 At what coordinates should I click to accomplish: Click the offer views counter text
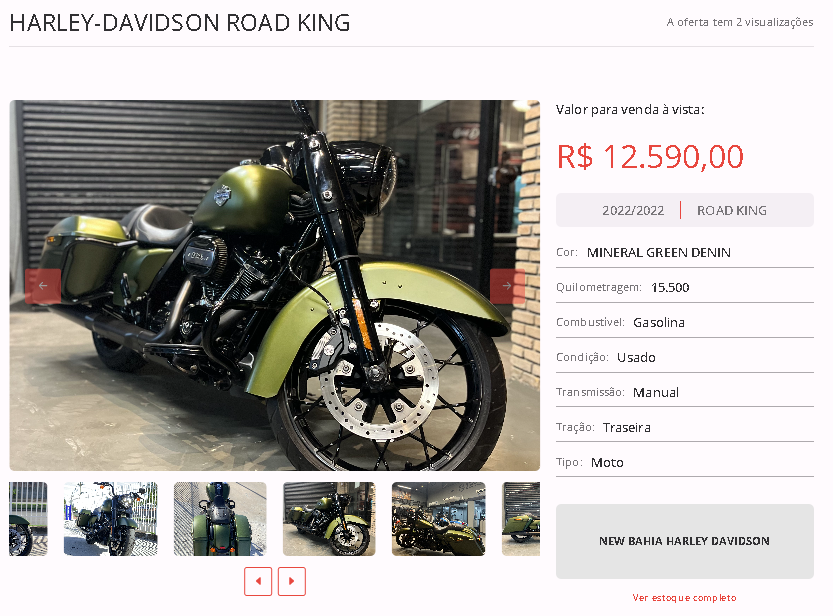click(x=740, y=22)
